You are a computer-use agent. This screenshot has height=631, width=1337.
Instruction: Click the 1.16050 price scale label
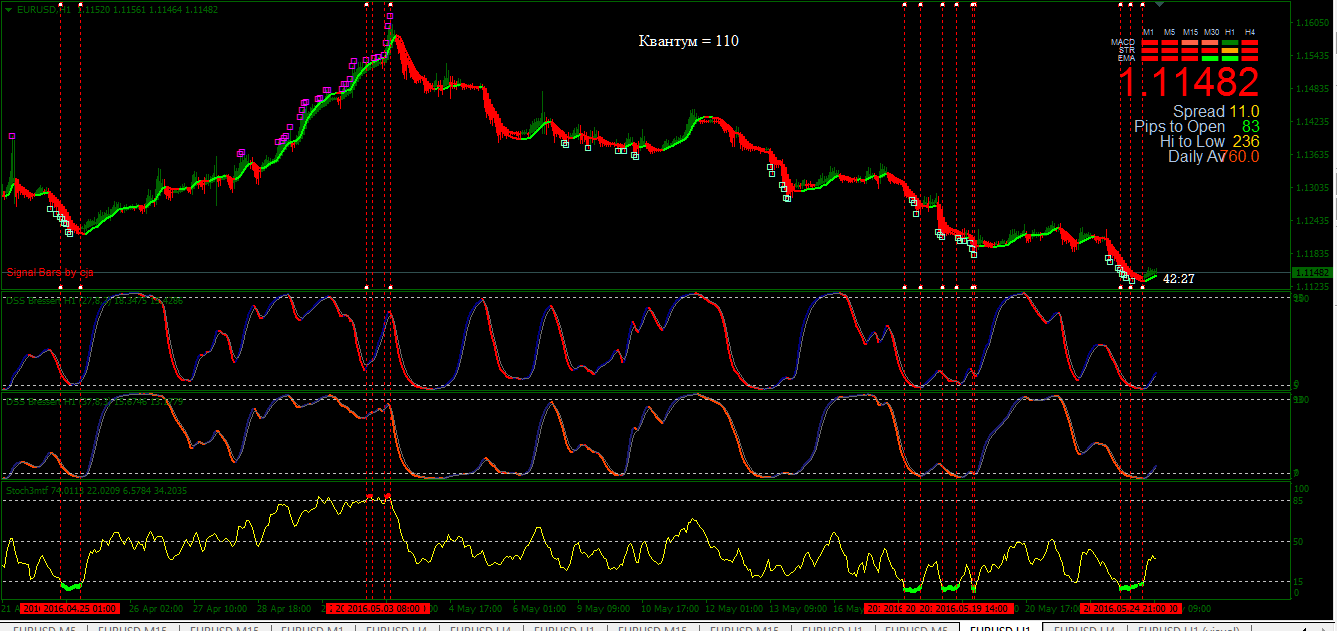click(x=1313, y=23)
